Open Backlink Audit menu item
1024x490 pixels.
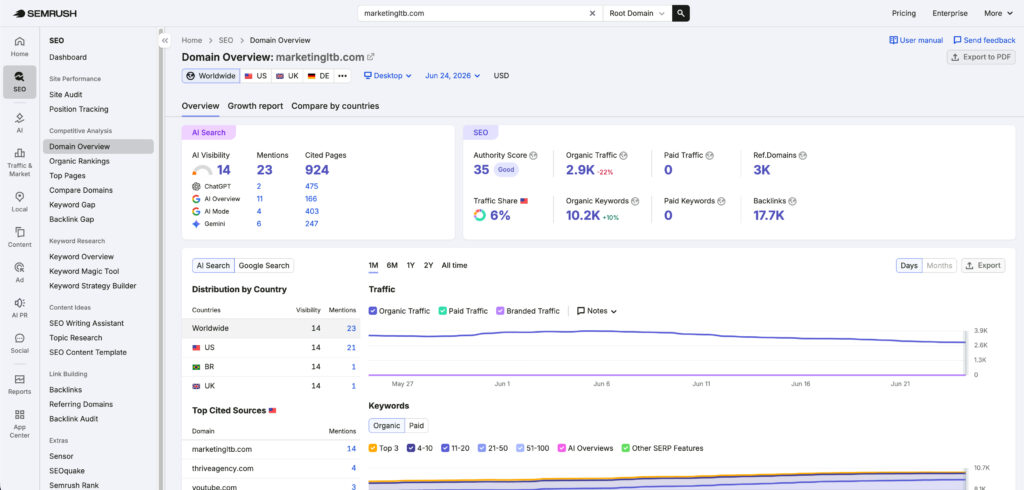(74, 419)
